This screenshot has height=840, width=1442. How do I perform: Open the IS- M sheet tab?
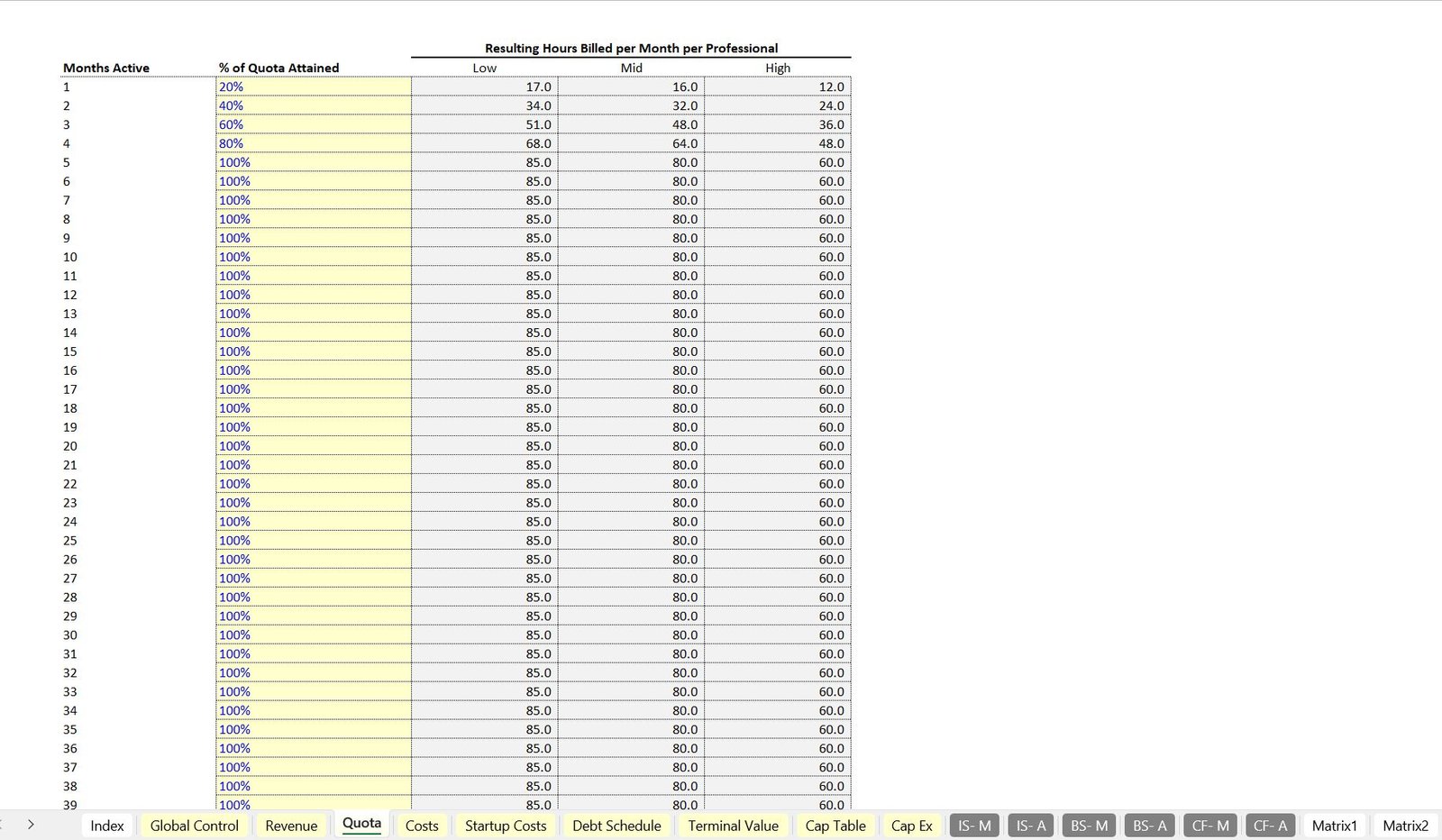coord(974,826)
